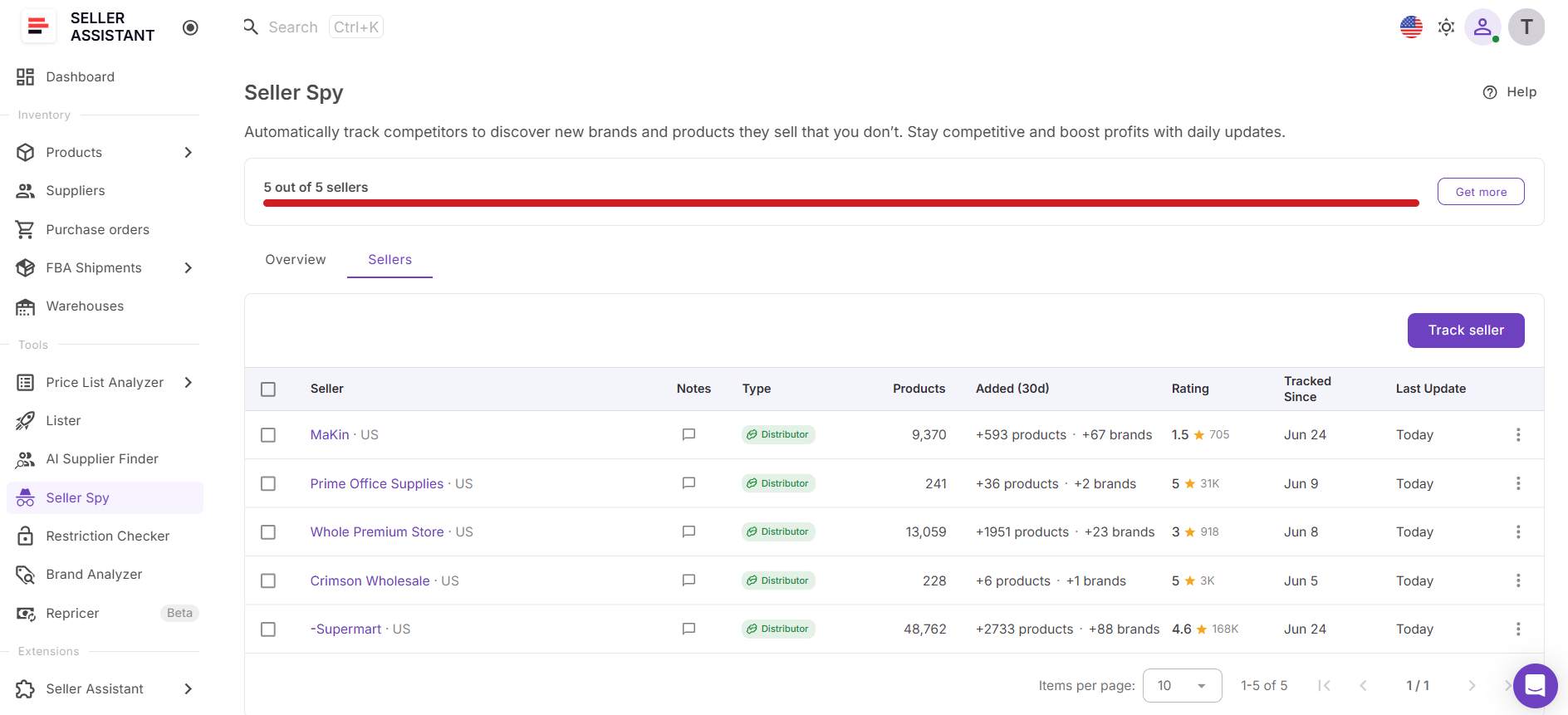Click the Rating column header

1190,389
